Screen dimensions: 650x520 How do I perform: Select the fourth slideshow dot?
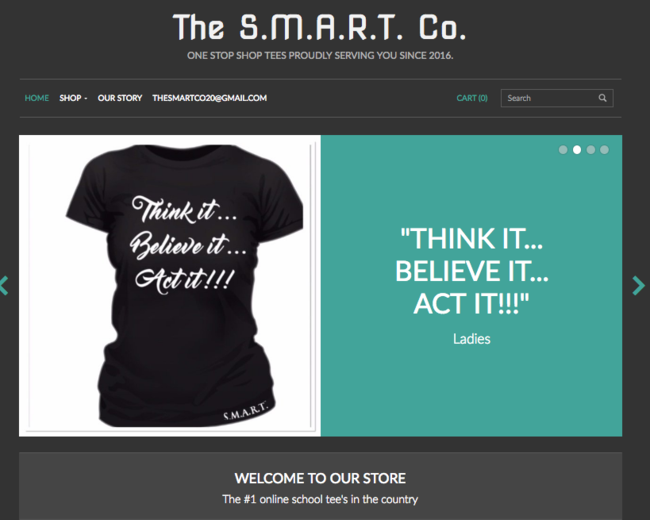604,150
